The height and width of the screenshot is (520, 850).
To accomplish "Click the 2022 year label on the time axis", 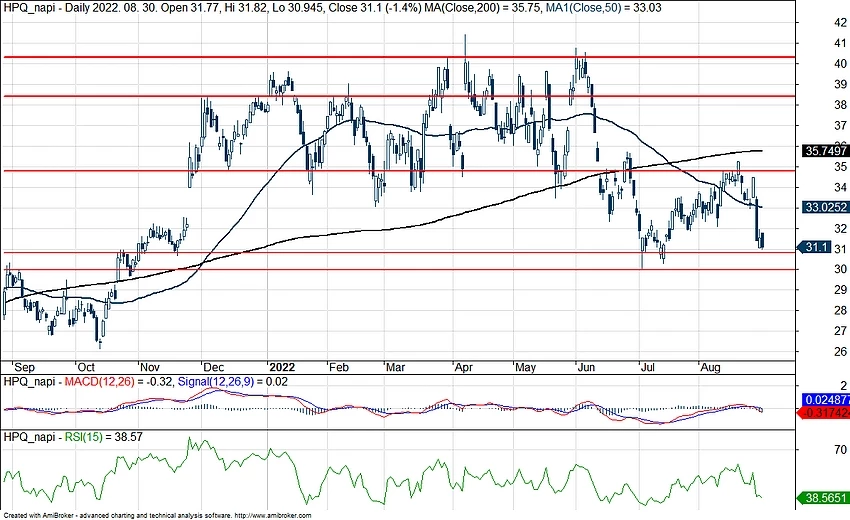I will tap(282, 367).
